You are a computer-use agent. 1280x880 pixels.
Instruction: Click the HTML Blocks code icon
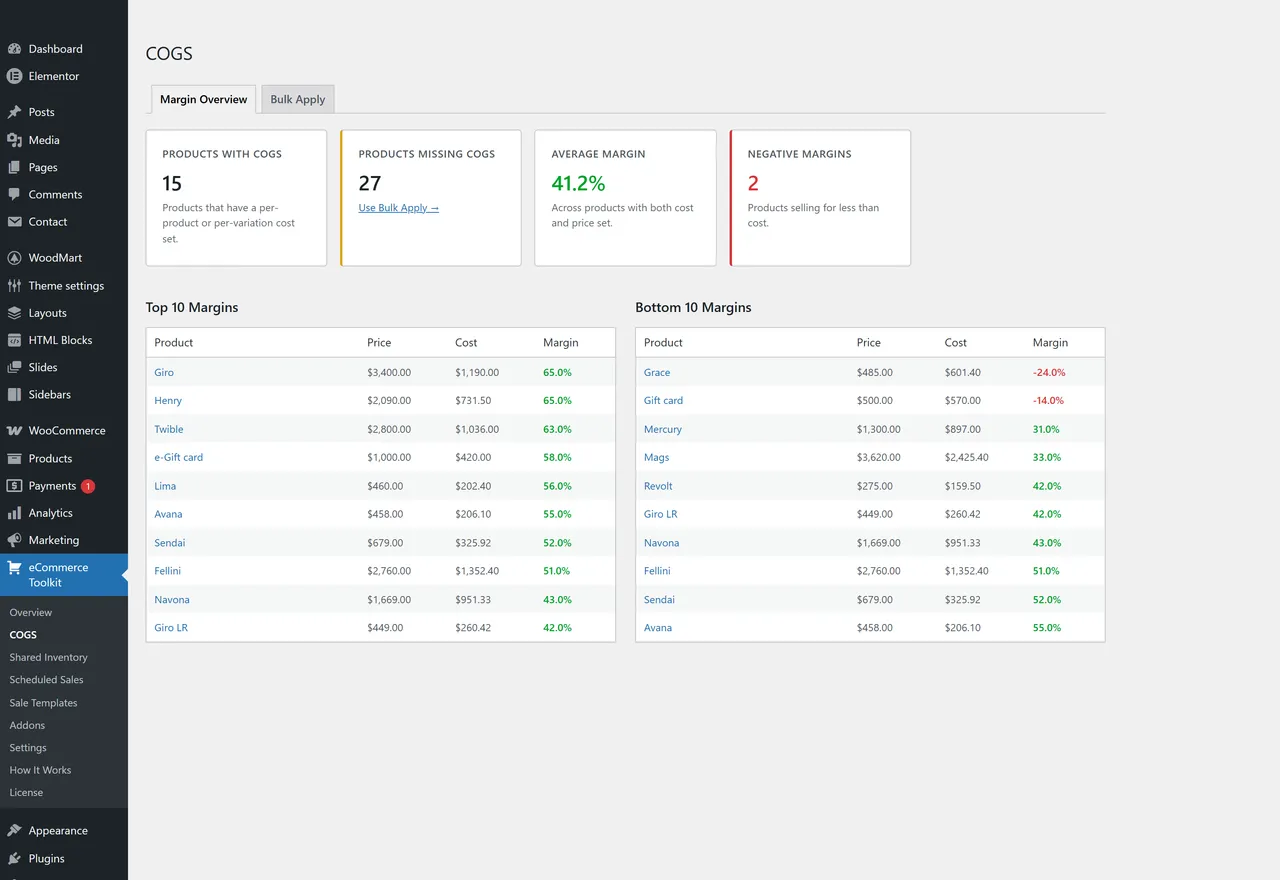[x=14, y=340]
